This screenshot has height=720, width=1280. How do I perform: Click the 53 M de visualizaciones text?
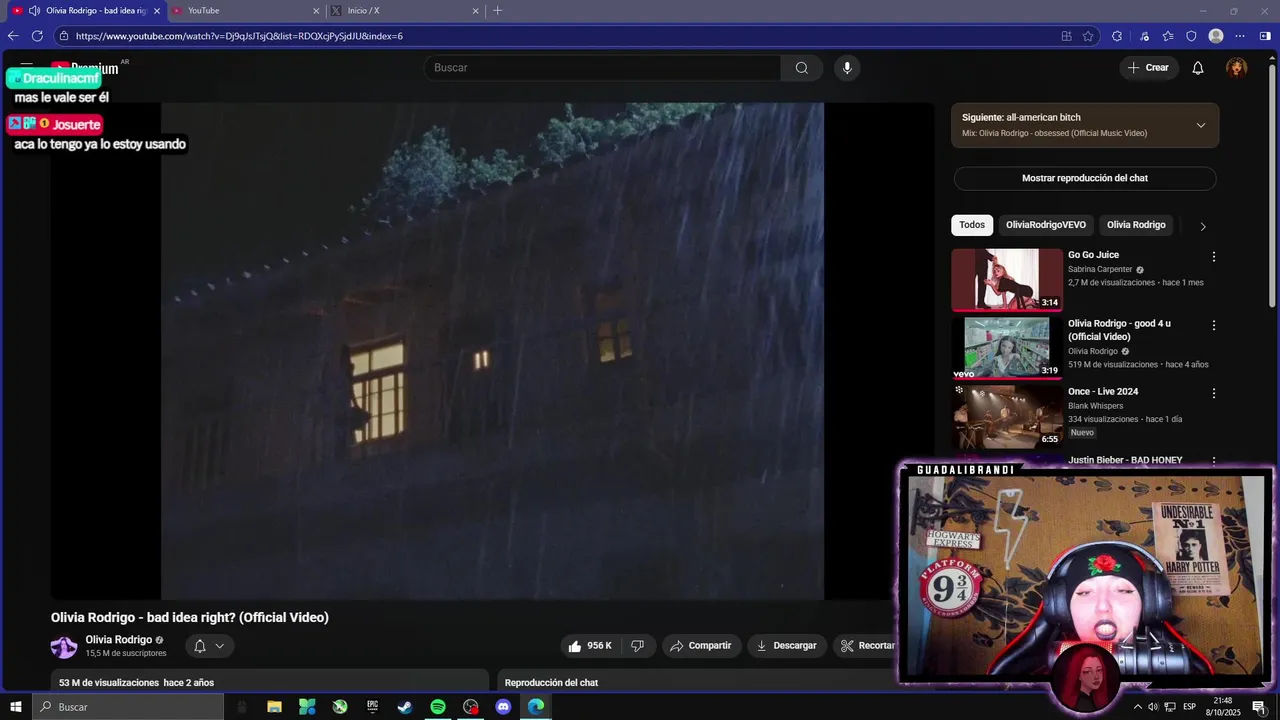coord(109,683)
